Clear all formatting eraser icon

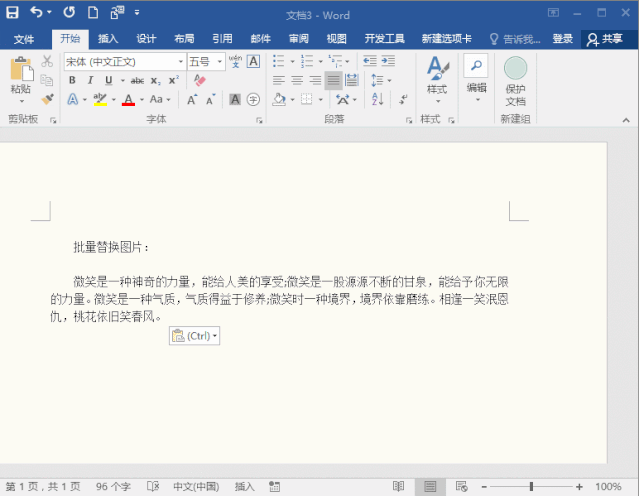200,80
